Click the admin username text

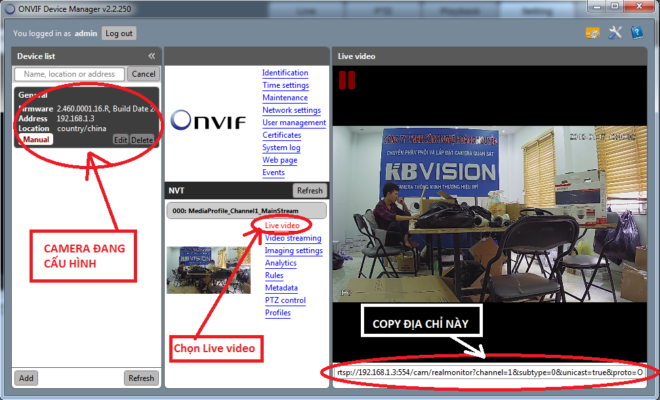(x=86, y=33)
